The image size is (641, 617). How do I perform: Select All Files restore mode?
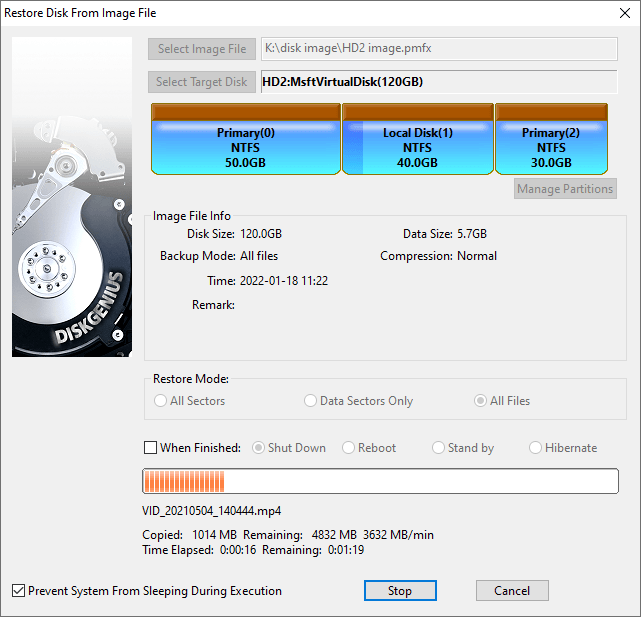pyautogui.click(x=481, y=401)
